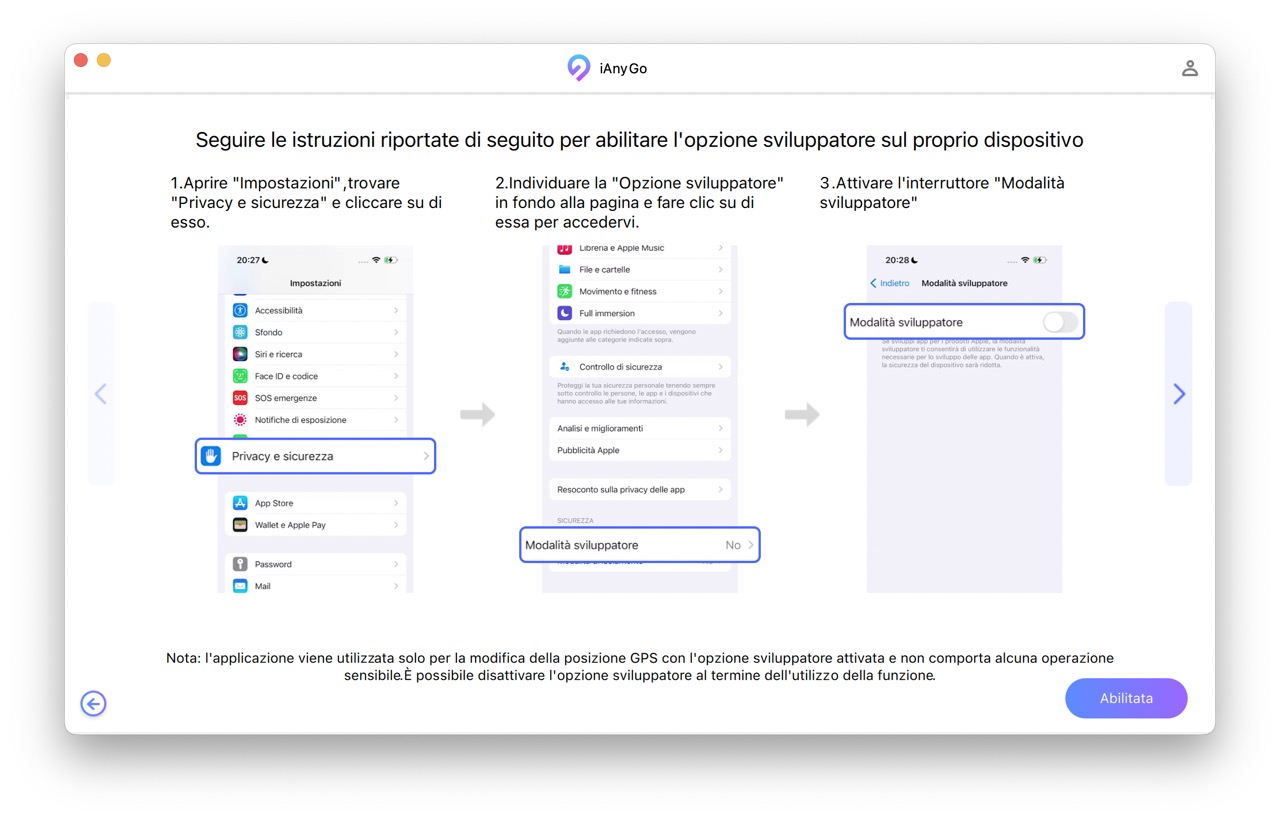Go back using the circled arrow icon
The image size is (1280, 820).
click(x=93, y=704)
